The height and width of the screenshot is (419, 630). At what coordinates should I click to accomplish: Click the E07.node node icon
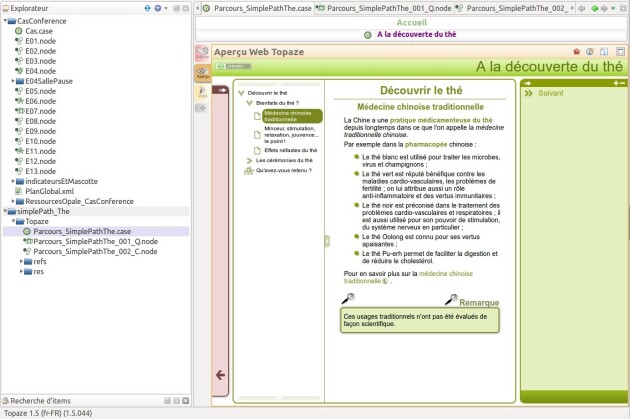click(x=19, y=111)
